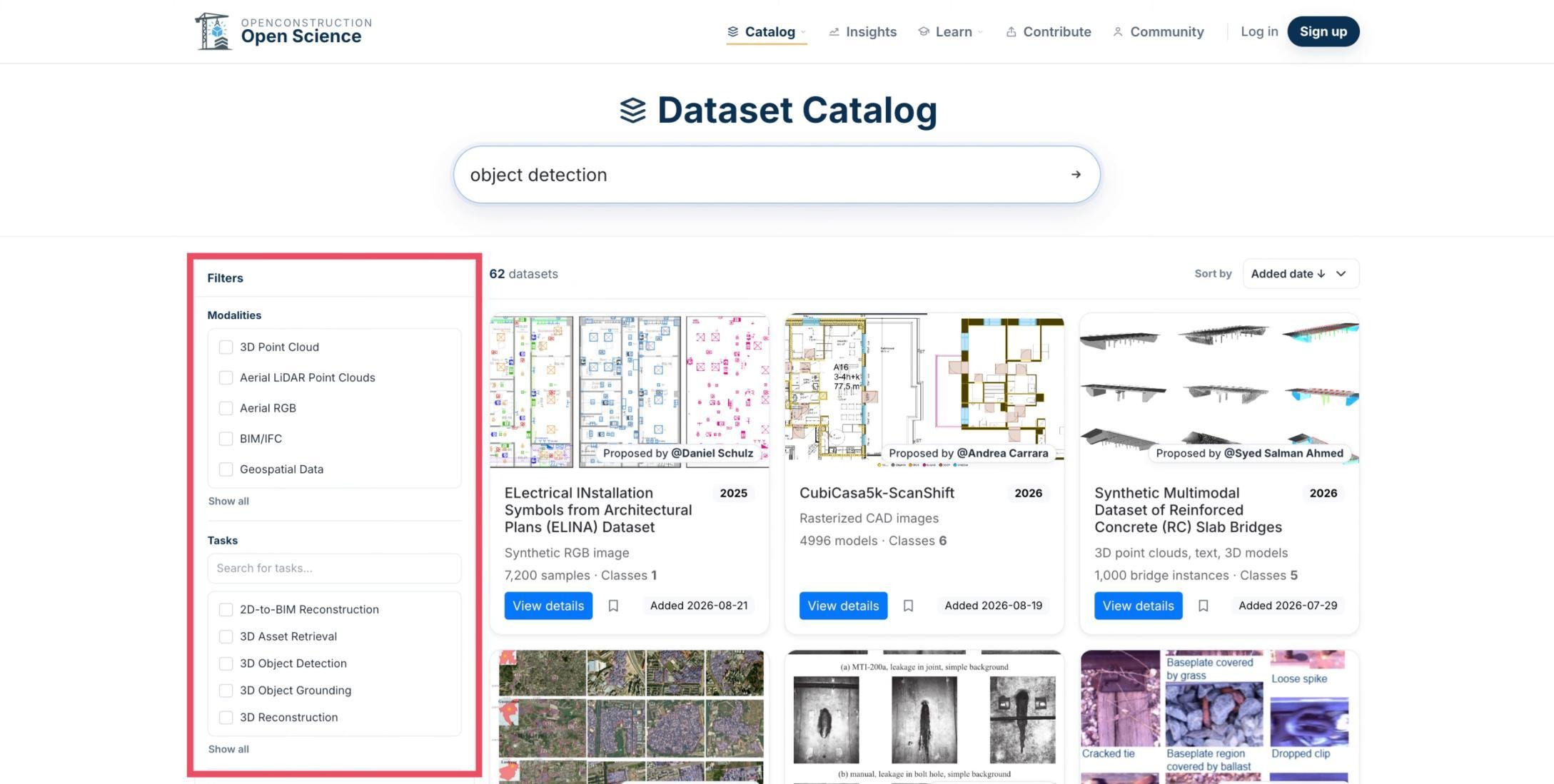Screen dimensions: 1554x784
Task: Toggle the 3D Asset Retrieval task
Action: point(226,636)
